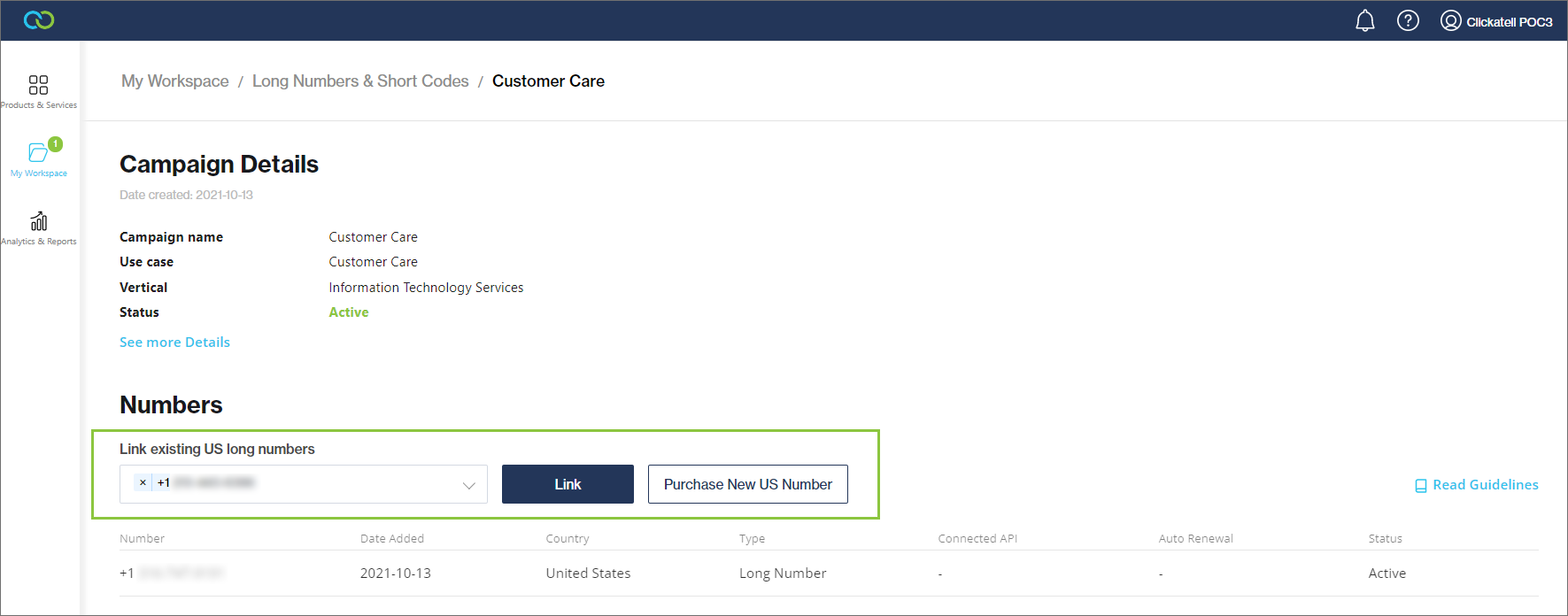The height and width of the screenshot is (616, 1568).
Task: Click the Clickatell logo icon
Action: 39,20
